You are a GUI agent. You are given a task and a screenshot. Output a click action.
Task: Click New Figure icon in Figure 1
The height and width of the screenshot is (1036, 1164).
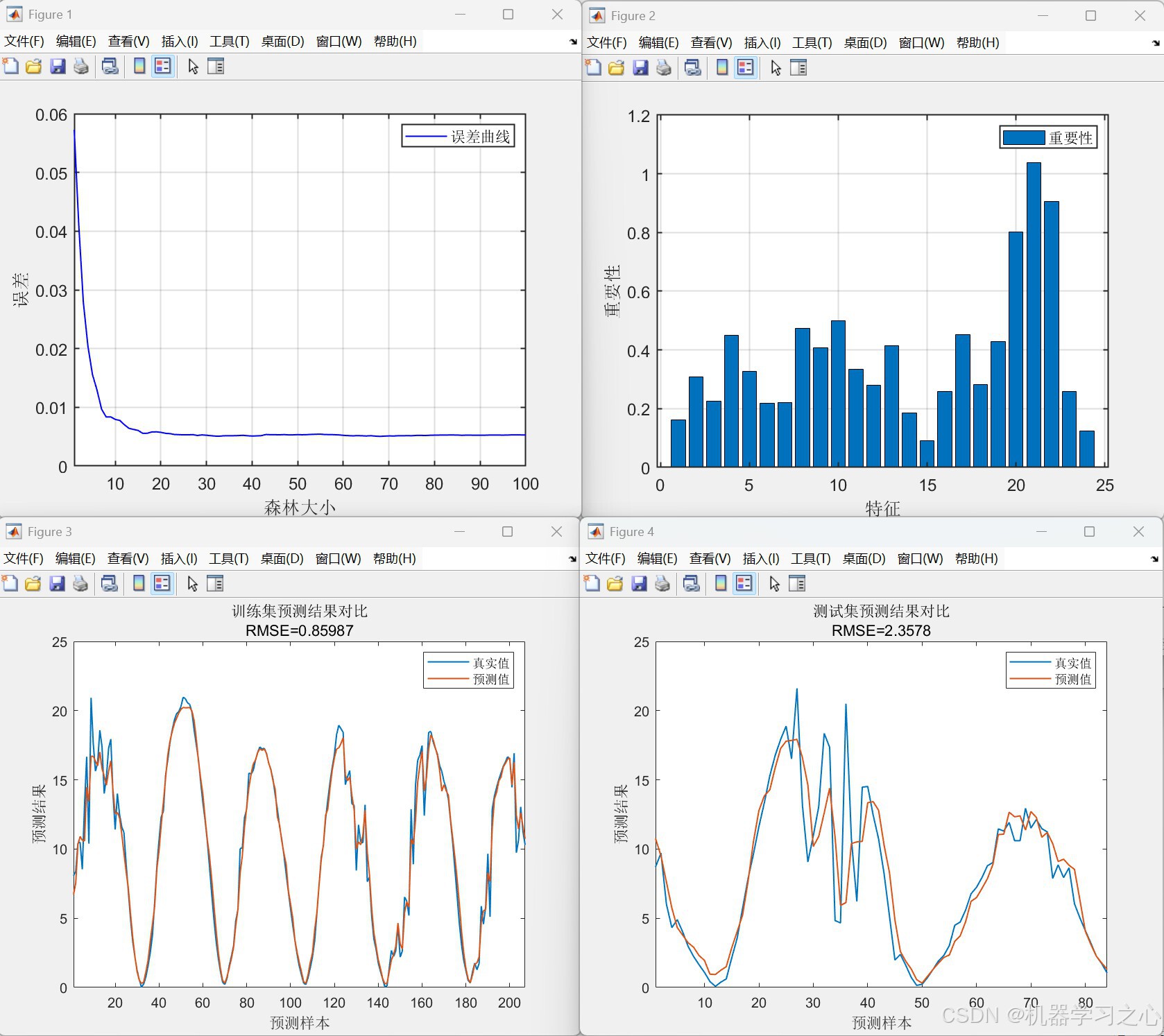10,67
